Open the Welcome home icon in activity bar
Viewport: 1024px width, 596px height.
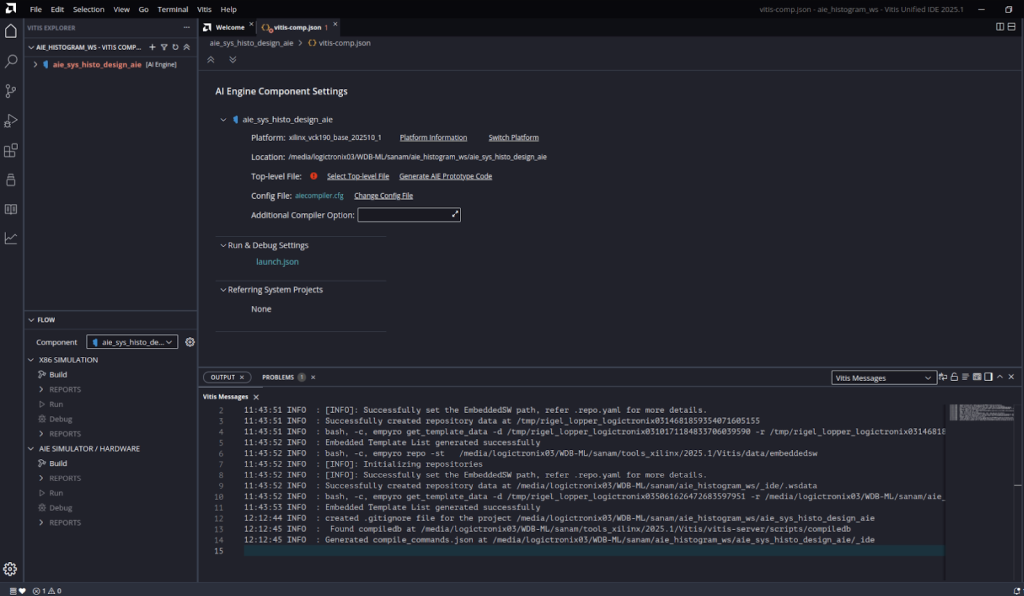click(10, 31)
